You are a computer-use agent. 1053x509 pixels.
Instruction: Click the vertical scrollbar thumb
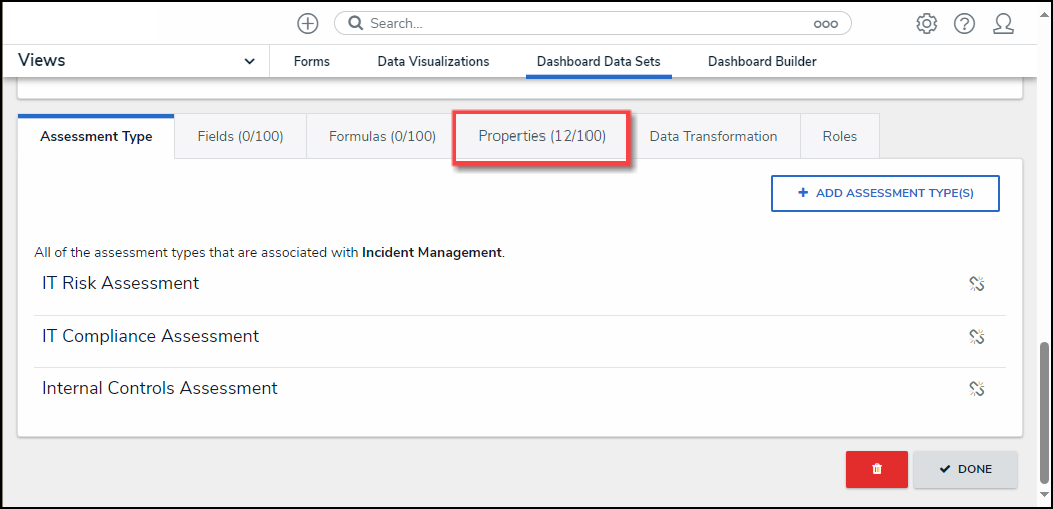1045,410
